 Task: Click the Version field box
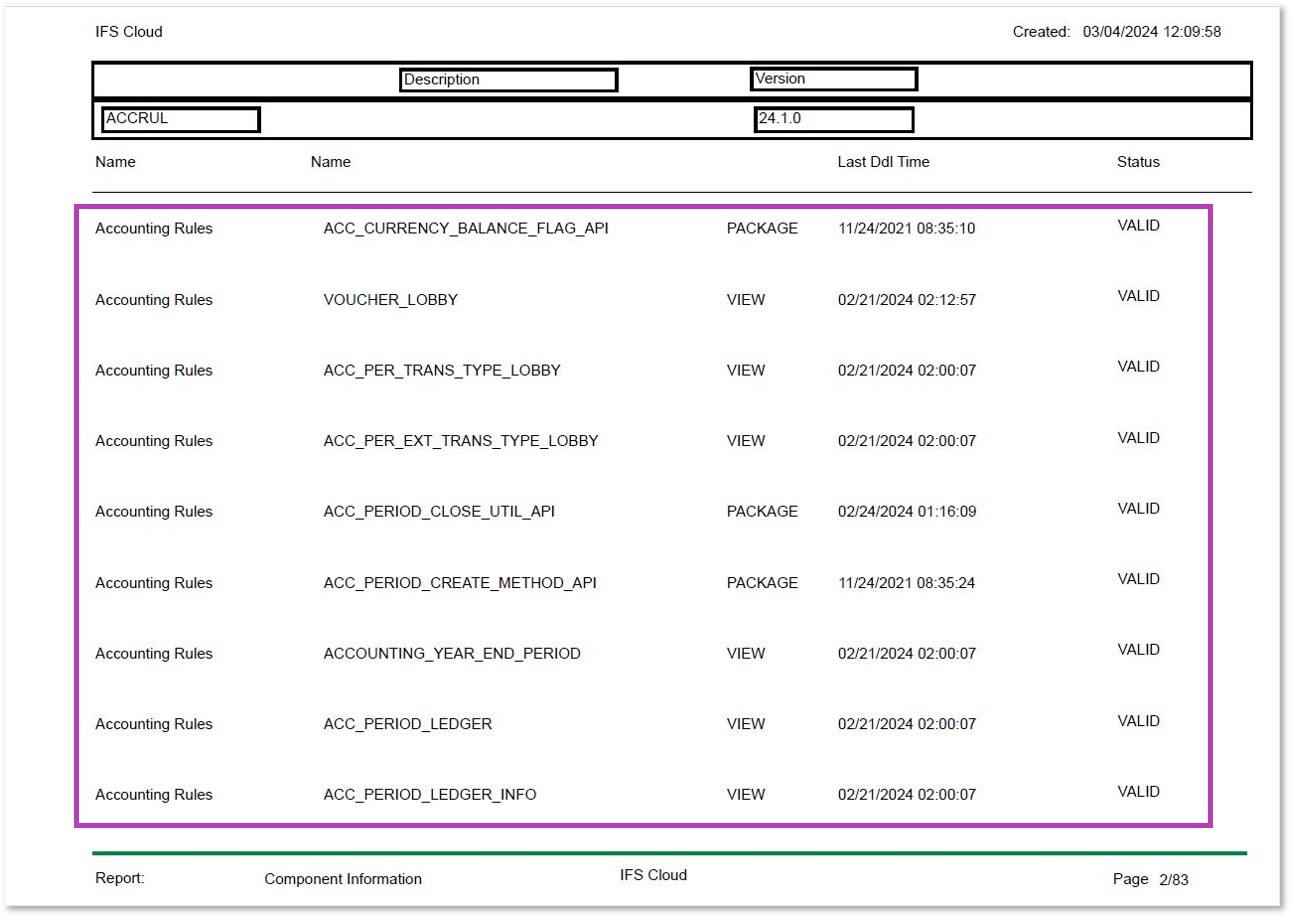coord(833,79)
